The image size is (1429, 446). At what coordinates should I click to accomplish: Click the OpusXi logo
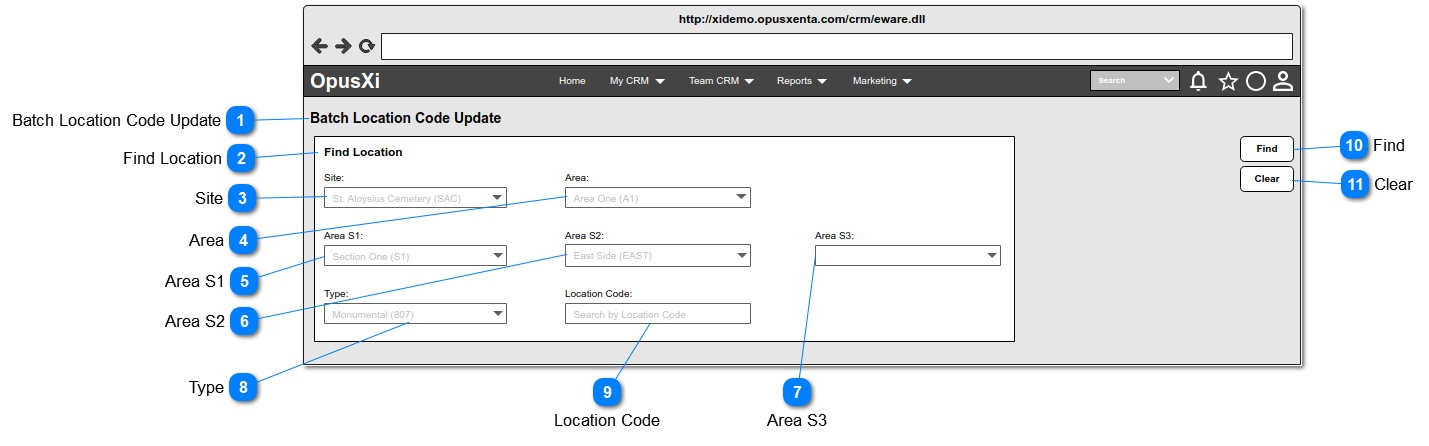pos(345,82)
